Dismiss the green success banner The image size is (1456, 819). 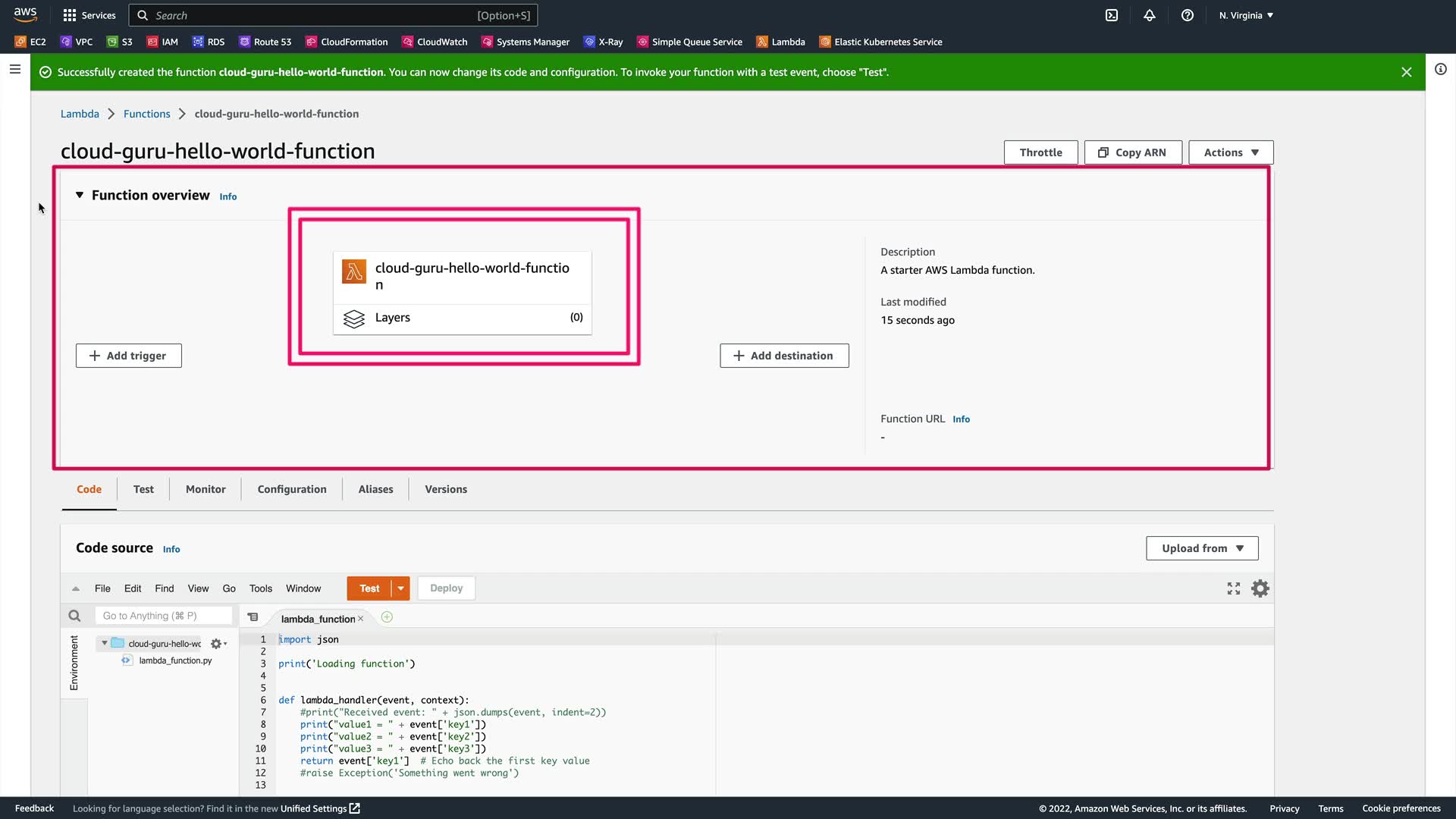[1406, 72]
